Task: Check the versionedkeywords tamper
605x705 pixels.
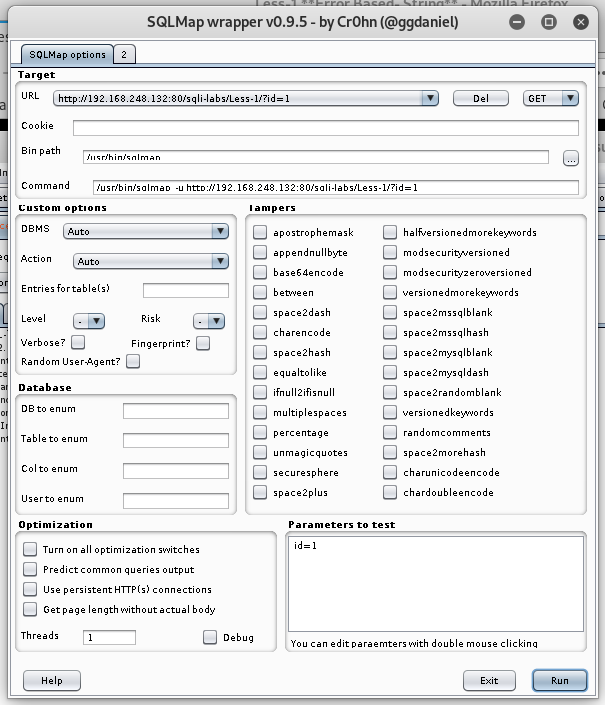Action: (x=390, y=412)
